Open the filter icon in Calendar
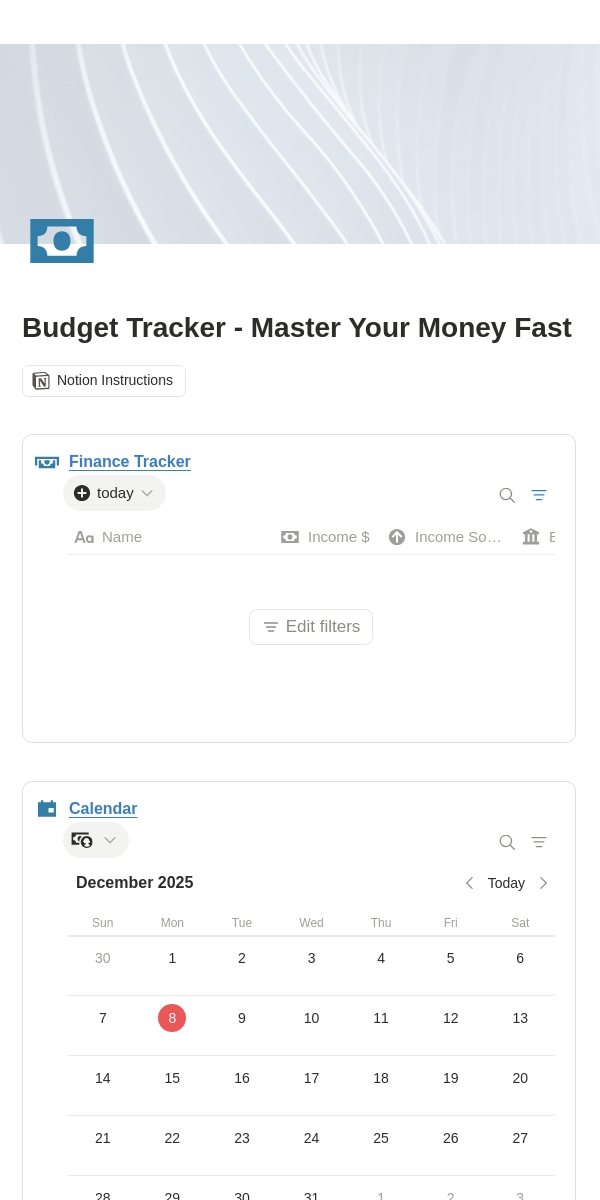Viewport: 600px width, 1200px height. [x=539, y=842]
